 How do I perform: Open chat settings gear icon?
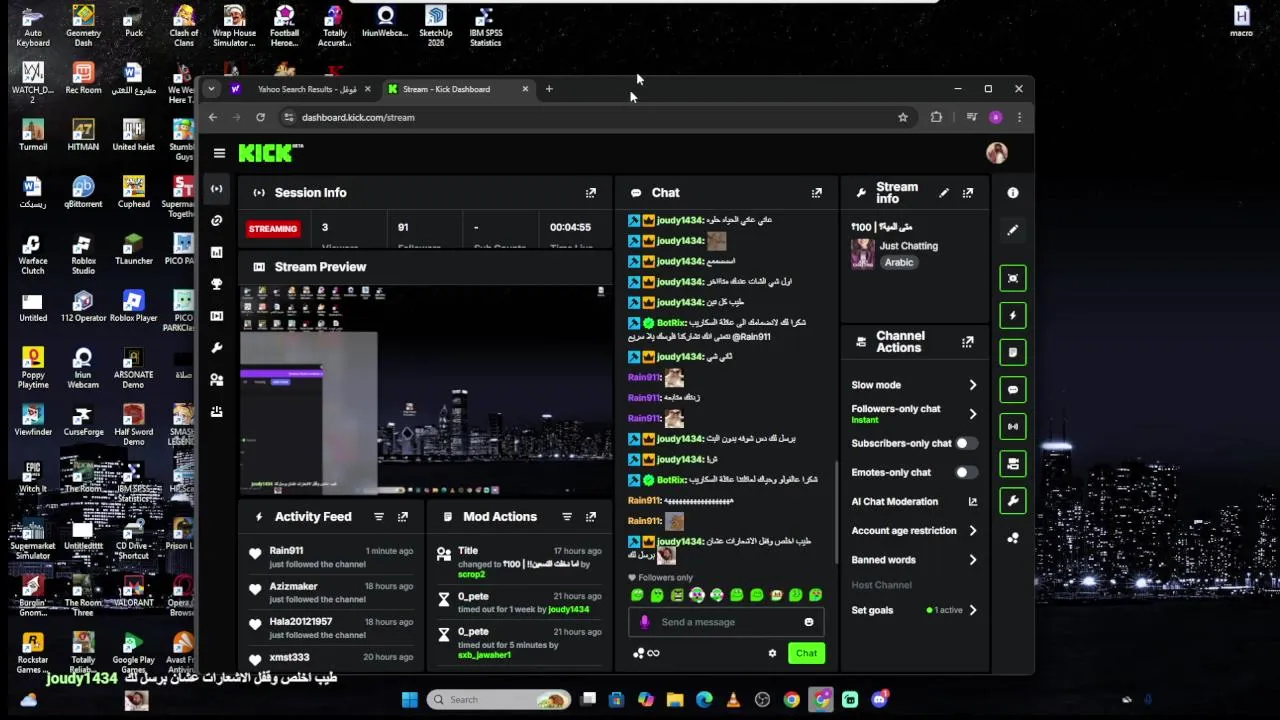pyautogui.click(x=772, y=653)
